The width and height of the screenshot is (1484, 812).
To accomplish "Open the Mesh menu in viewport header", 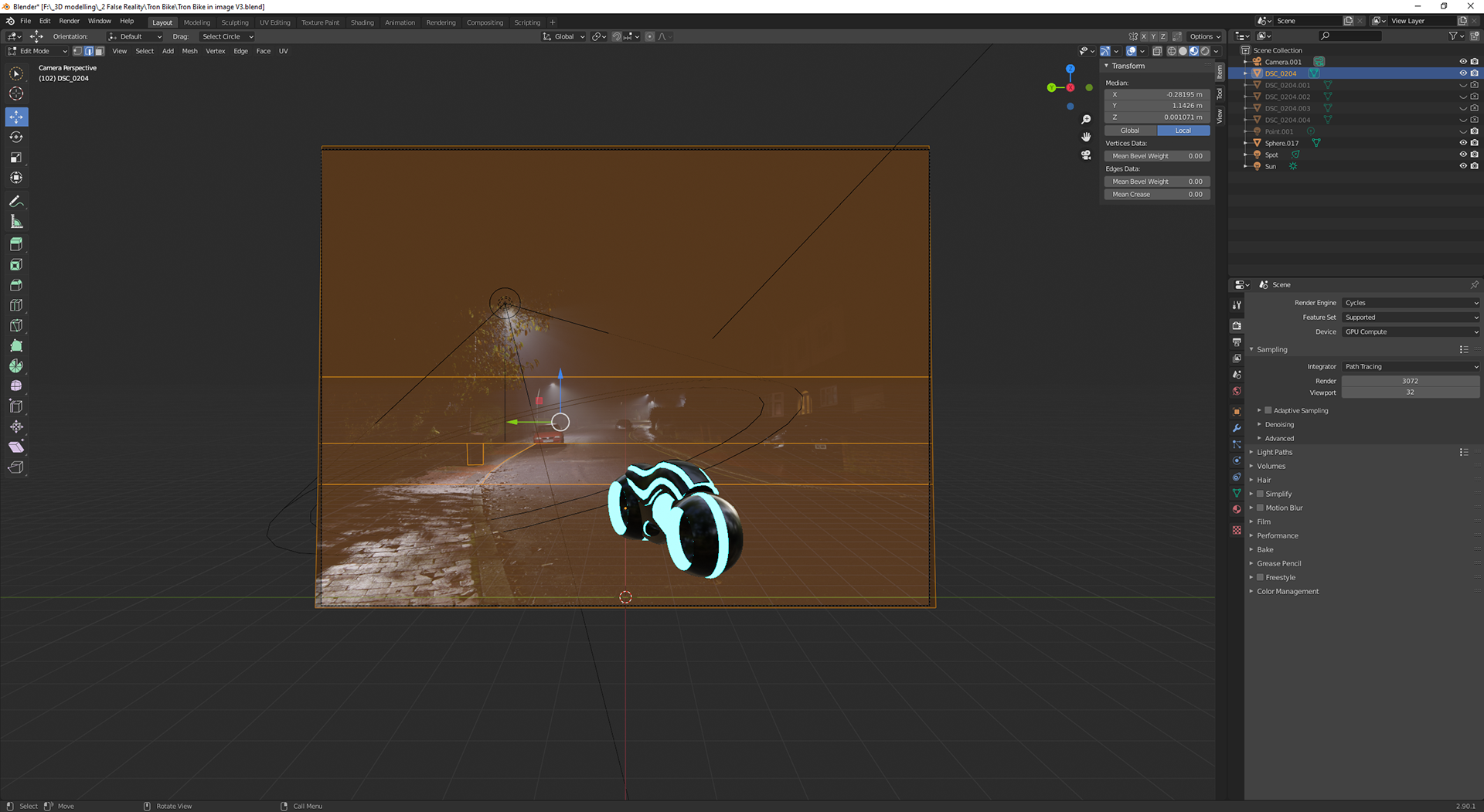I will pos(189,51).
